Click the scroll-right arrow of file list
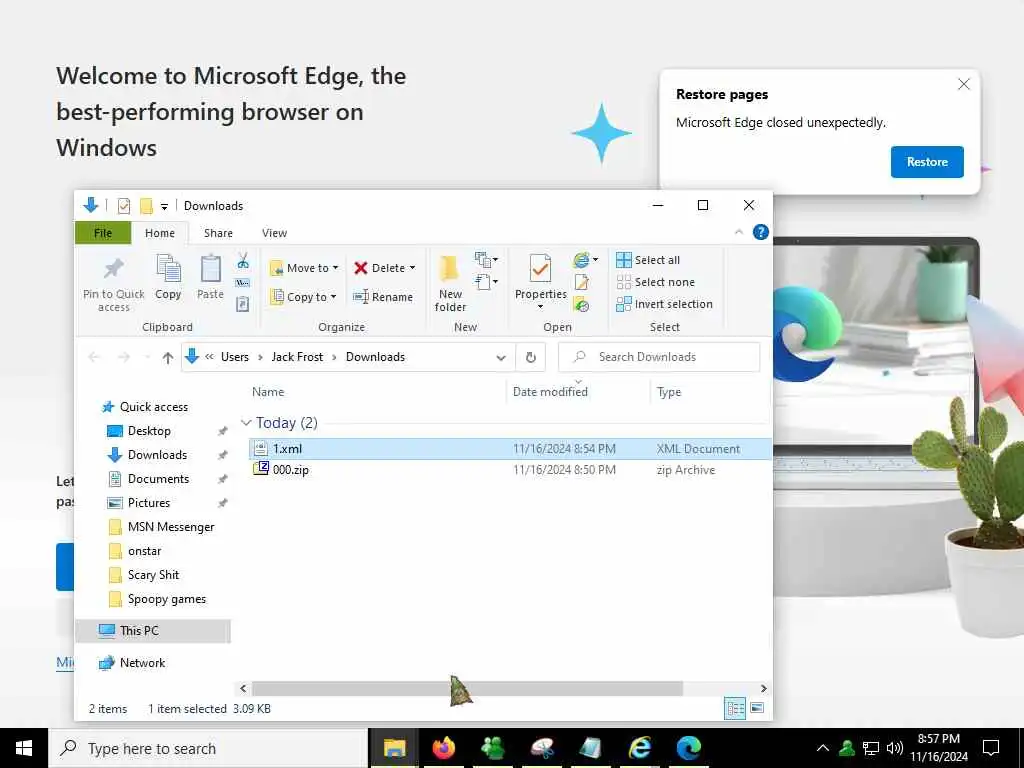Screen dimensions: 1024x768 click(763, 688)
